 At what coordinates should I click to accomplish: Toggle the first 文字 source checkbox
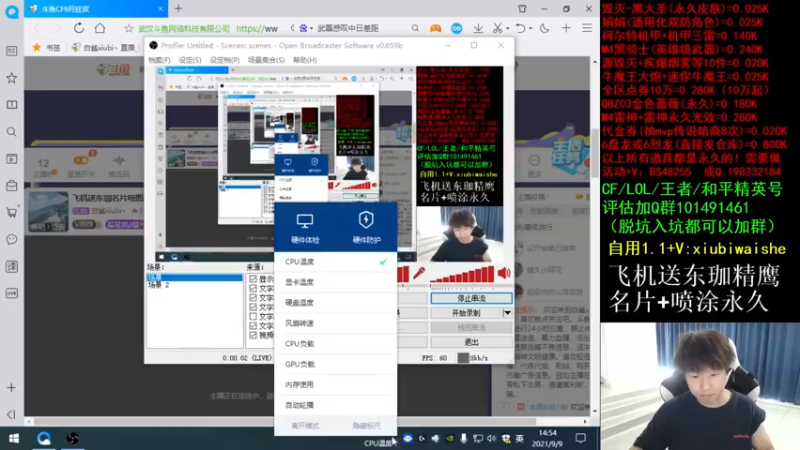click(x=253, y=288)
